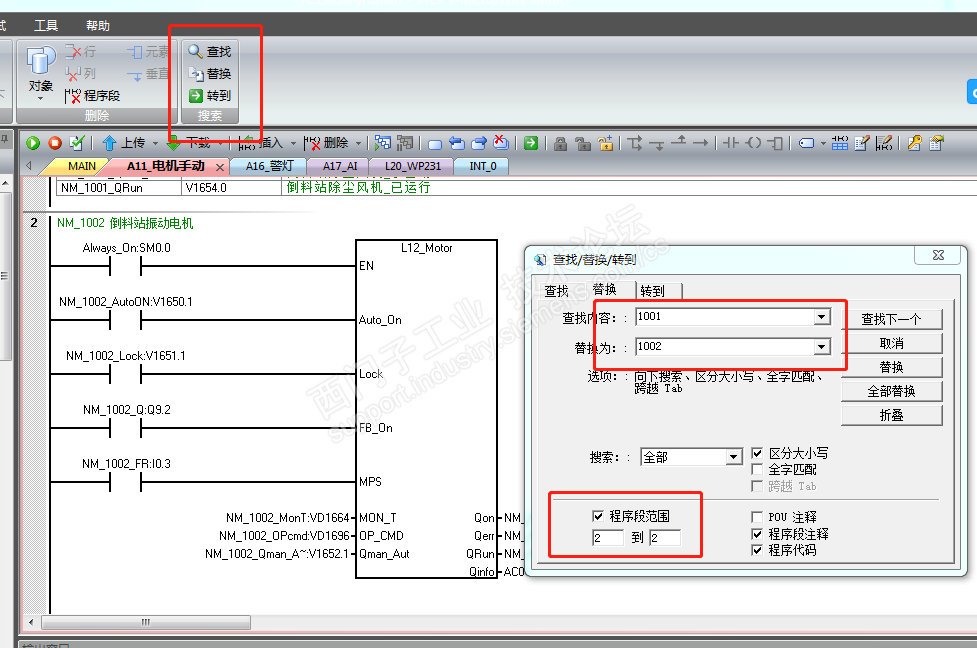Click the Cancel (取消) button
The width and height of the screenshot is (977, 648).
pos(891,343)
